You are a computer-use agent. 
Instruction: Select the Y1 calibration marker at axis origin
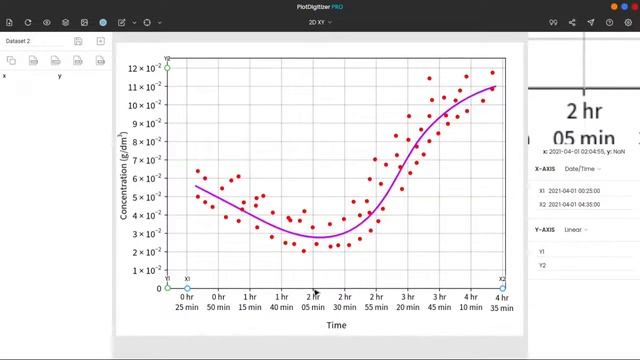coord(167,288)
